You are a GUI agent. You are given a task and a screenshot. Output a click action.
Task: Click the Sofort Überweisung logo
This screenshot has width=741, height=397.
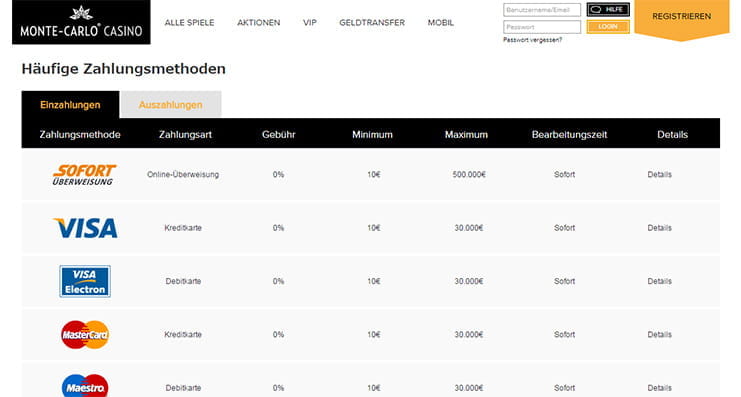tap(84, 174)
